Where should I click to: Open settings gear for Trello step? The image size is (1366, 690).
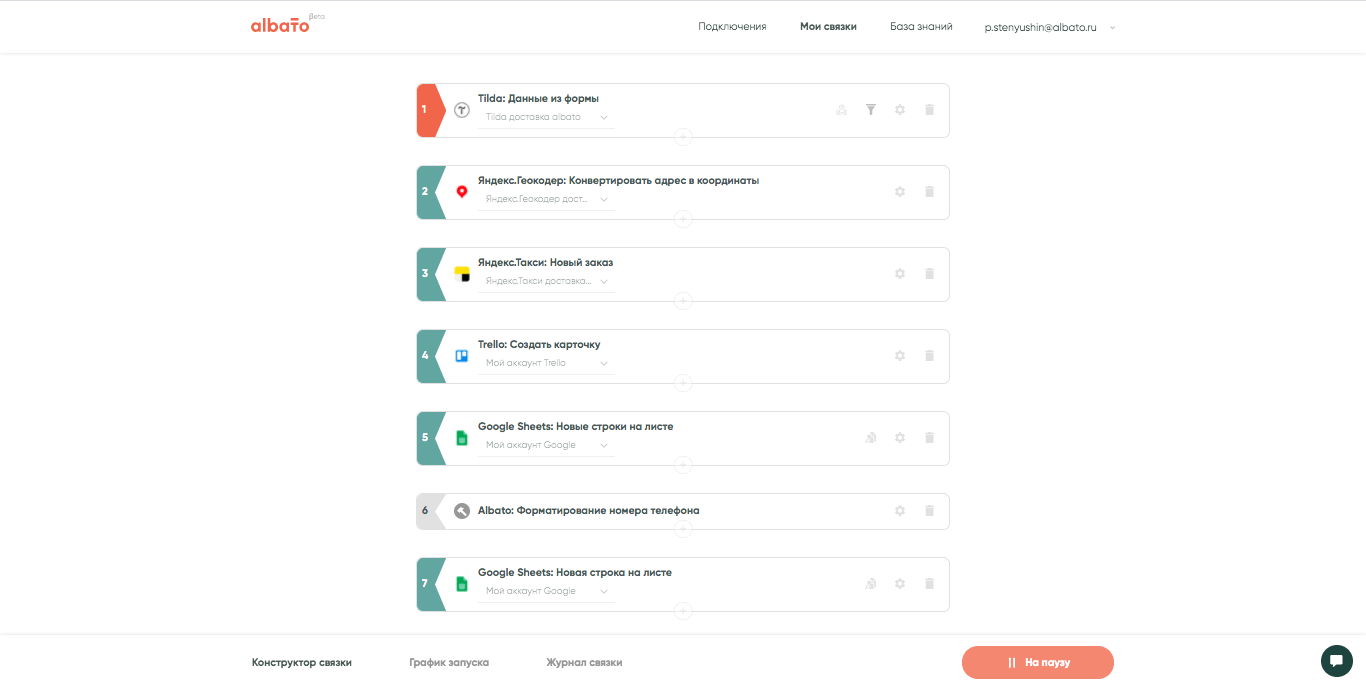coord(900,356)
